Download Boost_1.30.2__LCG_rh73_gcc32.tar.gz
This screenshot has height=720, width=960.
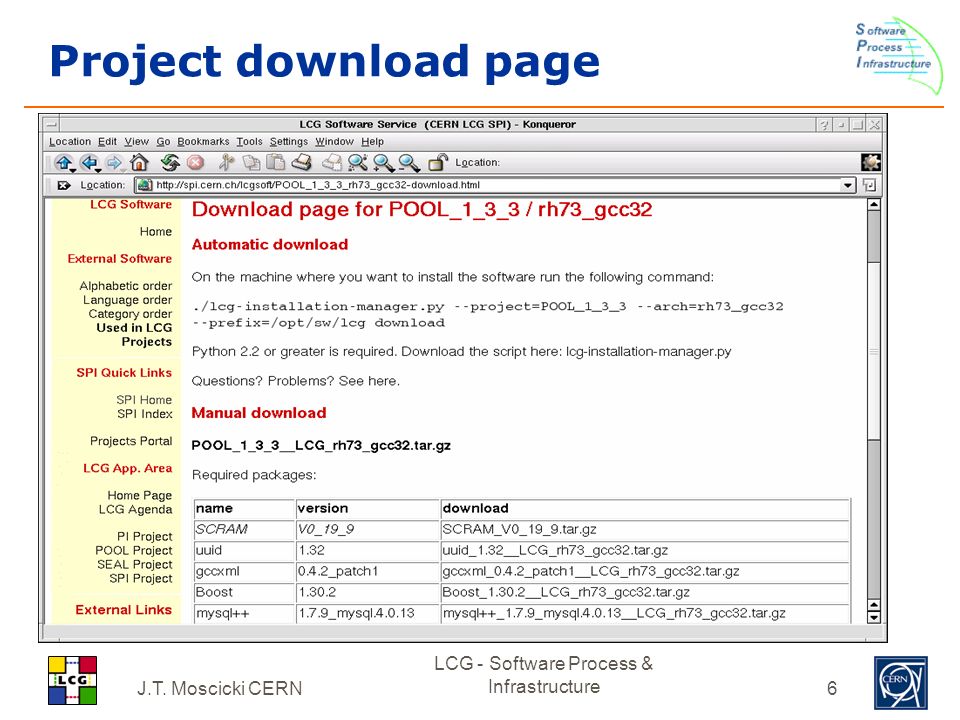point(566,593)
